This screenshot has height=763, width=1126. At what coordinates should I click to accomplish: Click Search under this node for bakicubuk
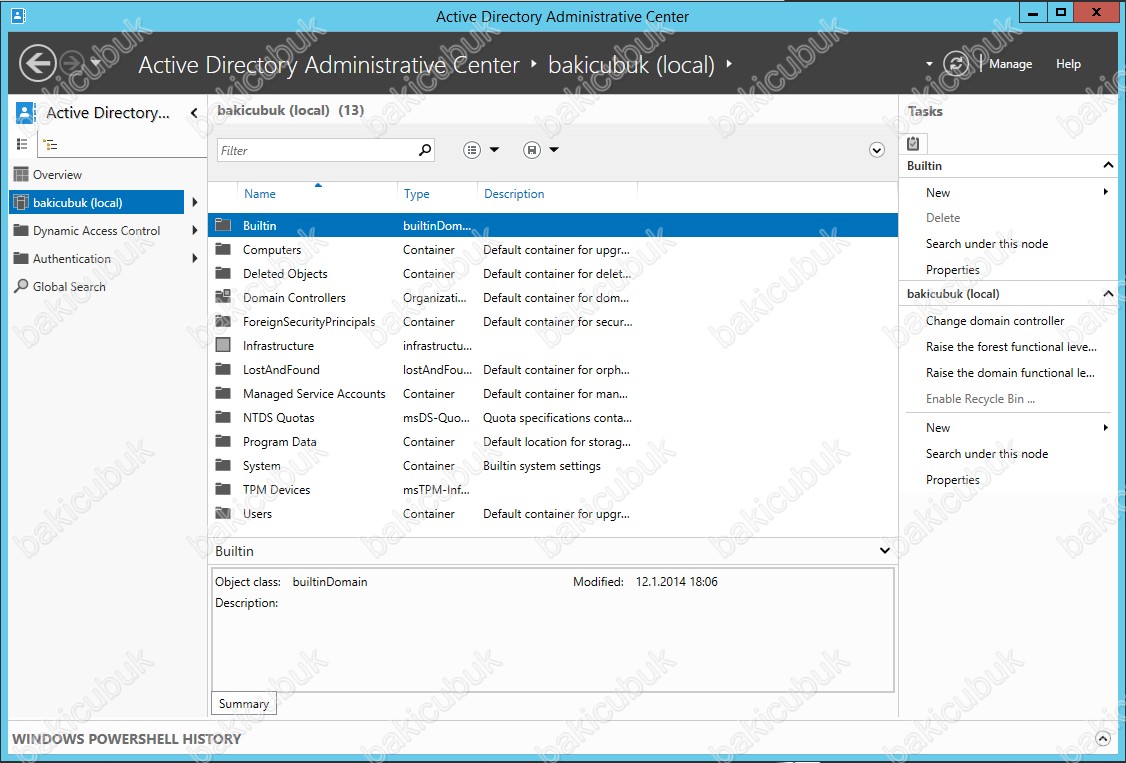(x=987, y=454)
